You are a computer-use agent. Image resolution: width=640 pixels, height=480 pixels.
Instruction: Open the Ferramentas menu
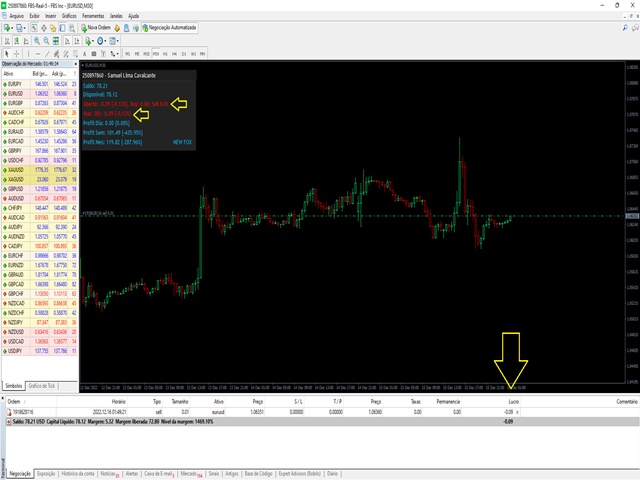coord(96,17)
